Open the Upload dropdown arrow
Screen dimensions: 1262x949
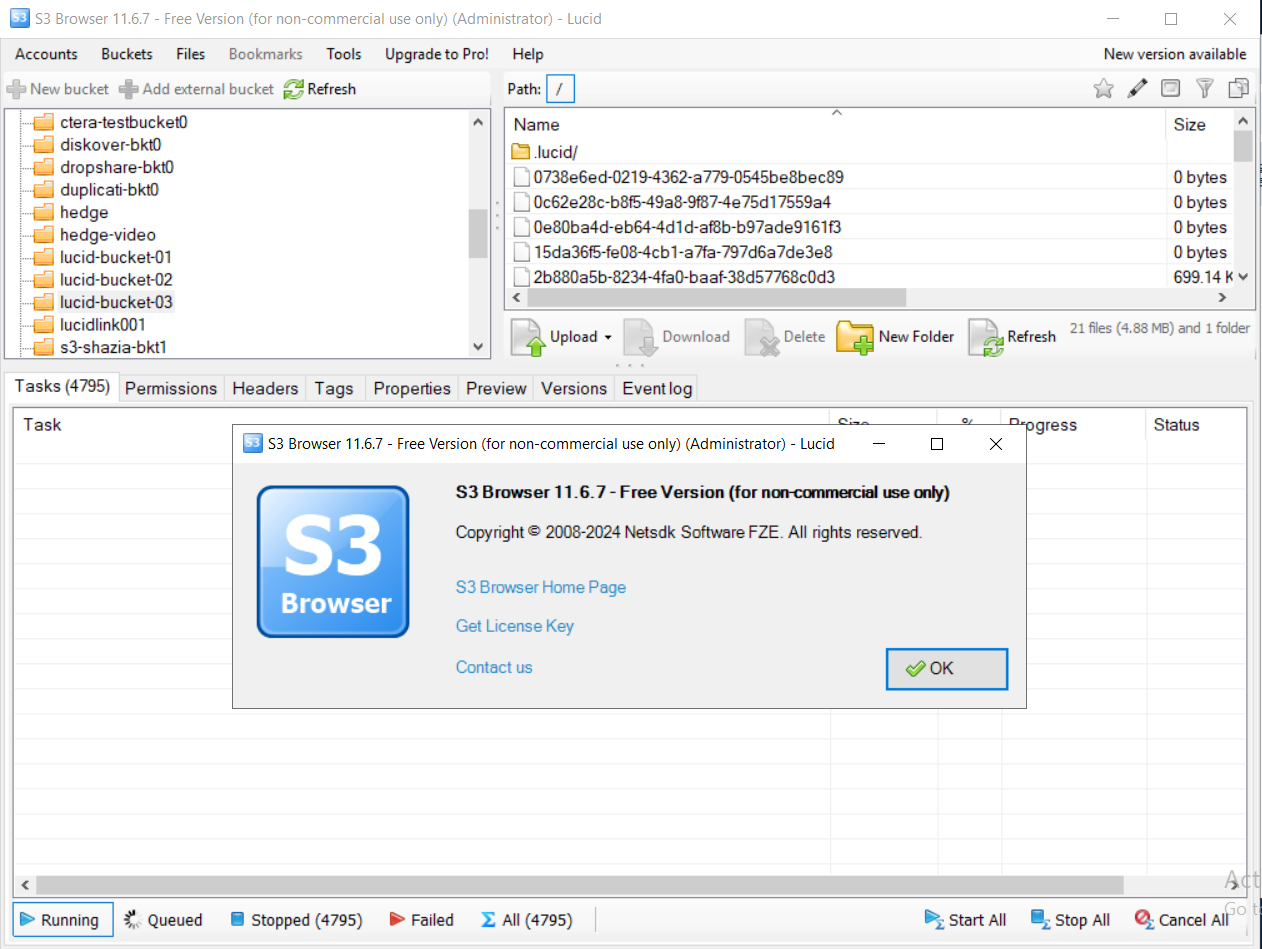(x=607, y=337)
